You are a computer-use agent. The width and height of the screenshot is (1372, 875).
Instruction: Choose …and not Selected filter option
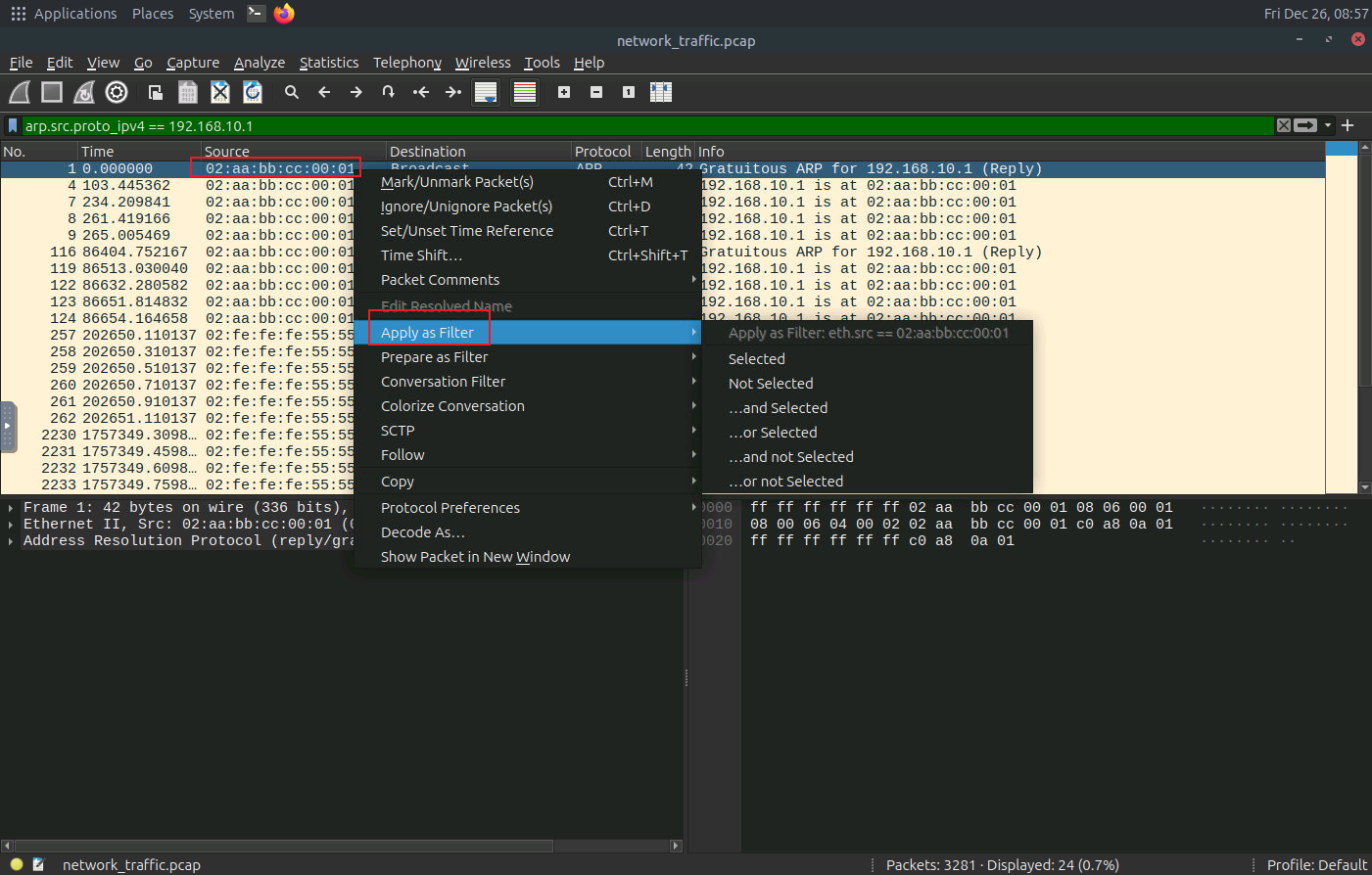pyautogui.click(x=867, y=457)
